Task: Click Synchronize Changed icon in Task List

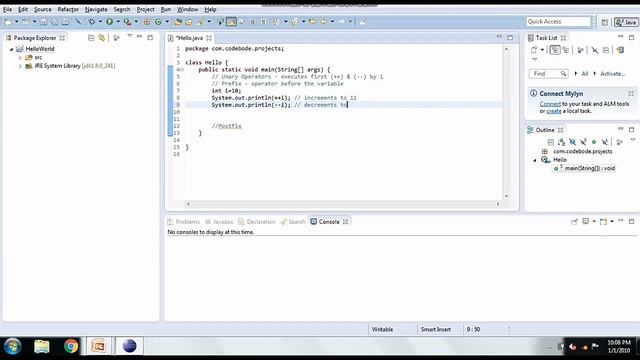Action: click(620, 50)
